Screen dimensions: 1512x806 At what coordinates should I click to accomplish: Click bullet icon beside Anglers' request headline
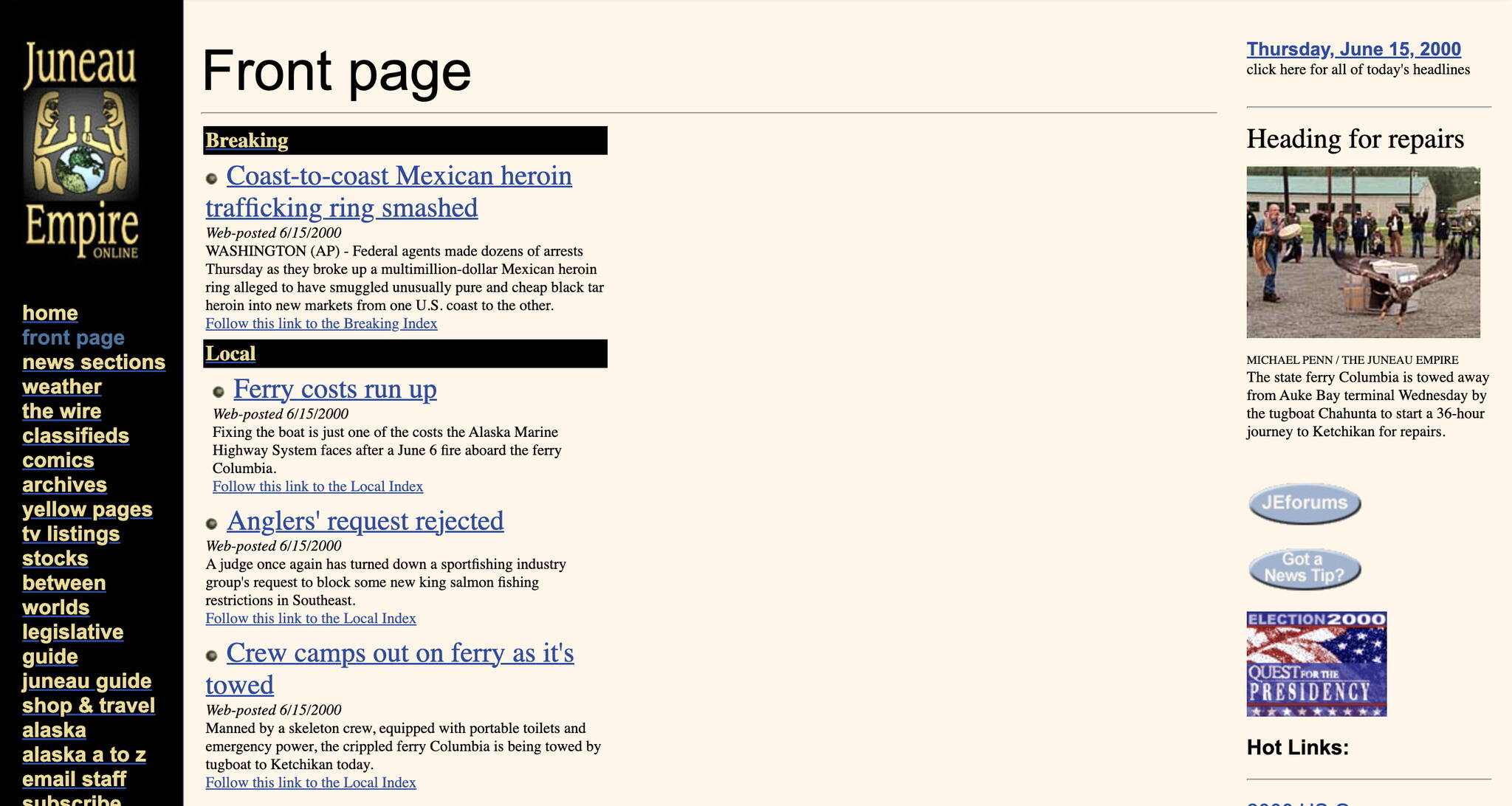pos(212,524)
